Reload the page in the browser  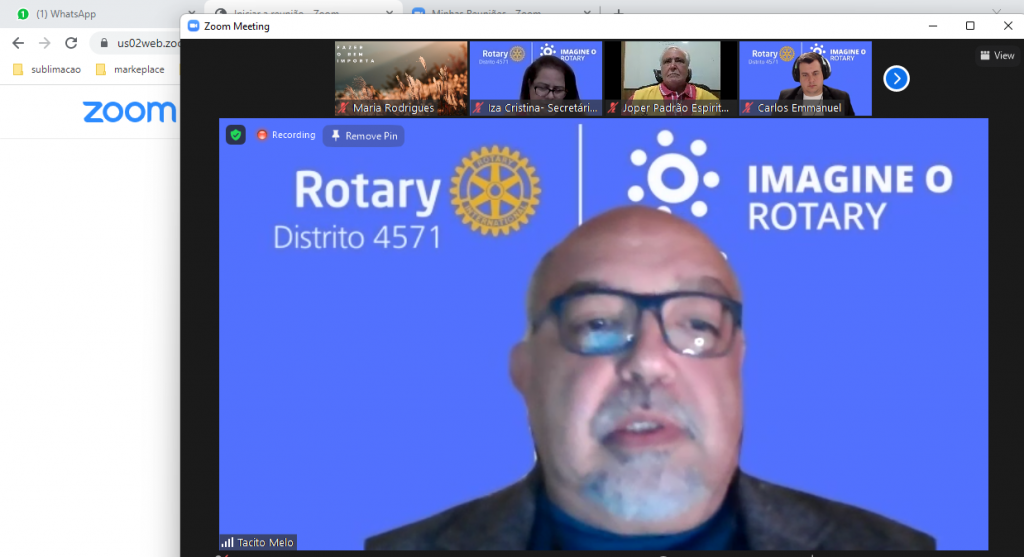[x=71, y=43]
